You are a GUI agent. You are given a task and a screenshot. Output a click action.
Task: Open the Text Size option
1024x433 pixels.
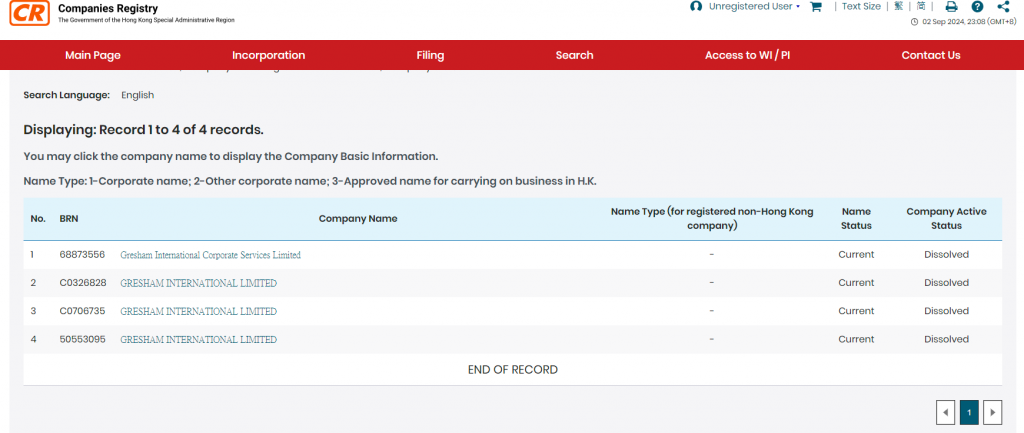[861, 7]
